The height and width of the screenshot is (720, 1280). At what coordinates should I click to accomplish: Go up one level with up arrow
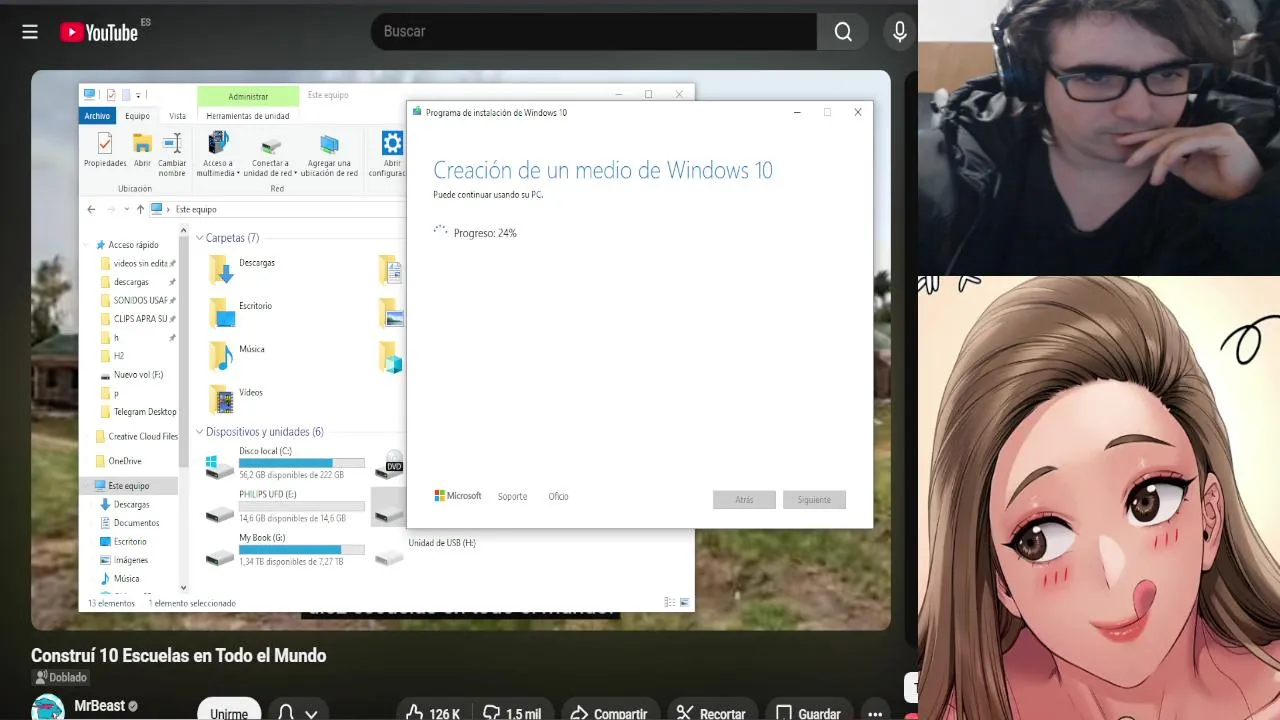[140, 209]
